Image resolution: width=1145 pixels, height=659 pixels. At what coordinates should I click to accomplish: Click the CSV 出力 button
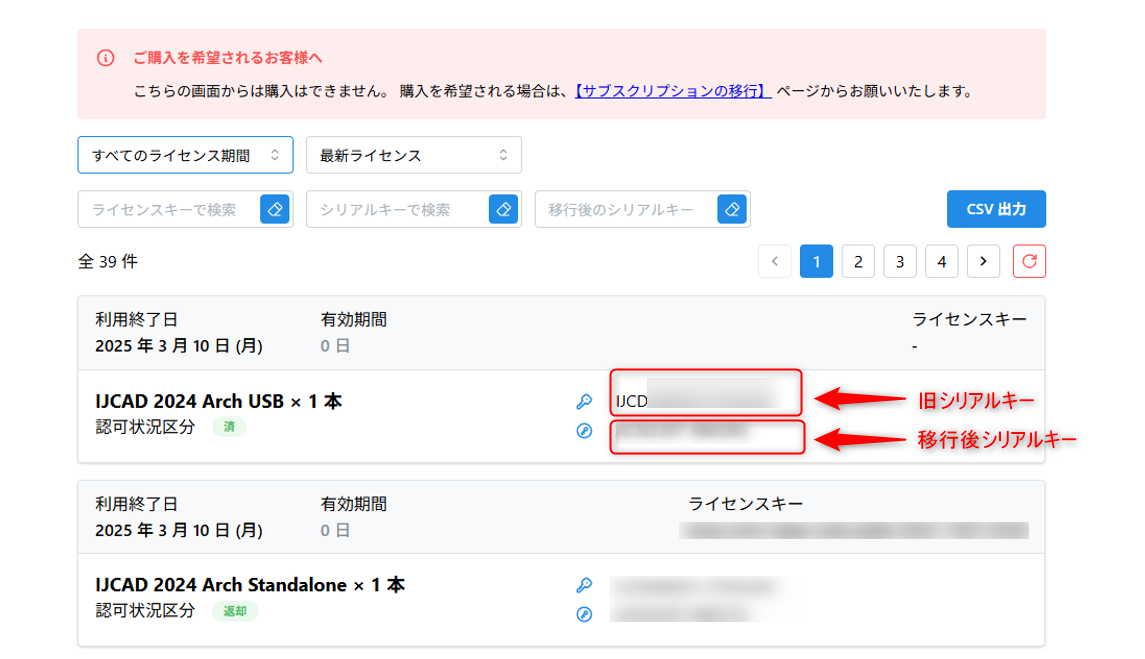click(996, 210)
